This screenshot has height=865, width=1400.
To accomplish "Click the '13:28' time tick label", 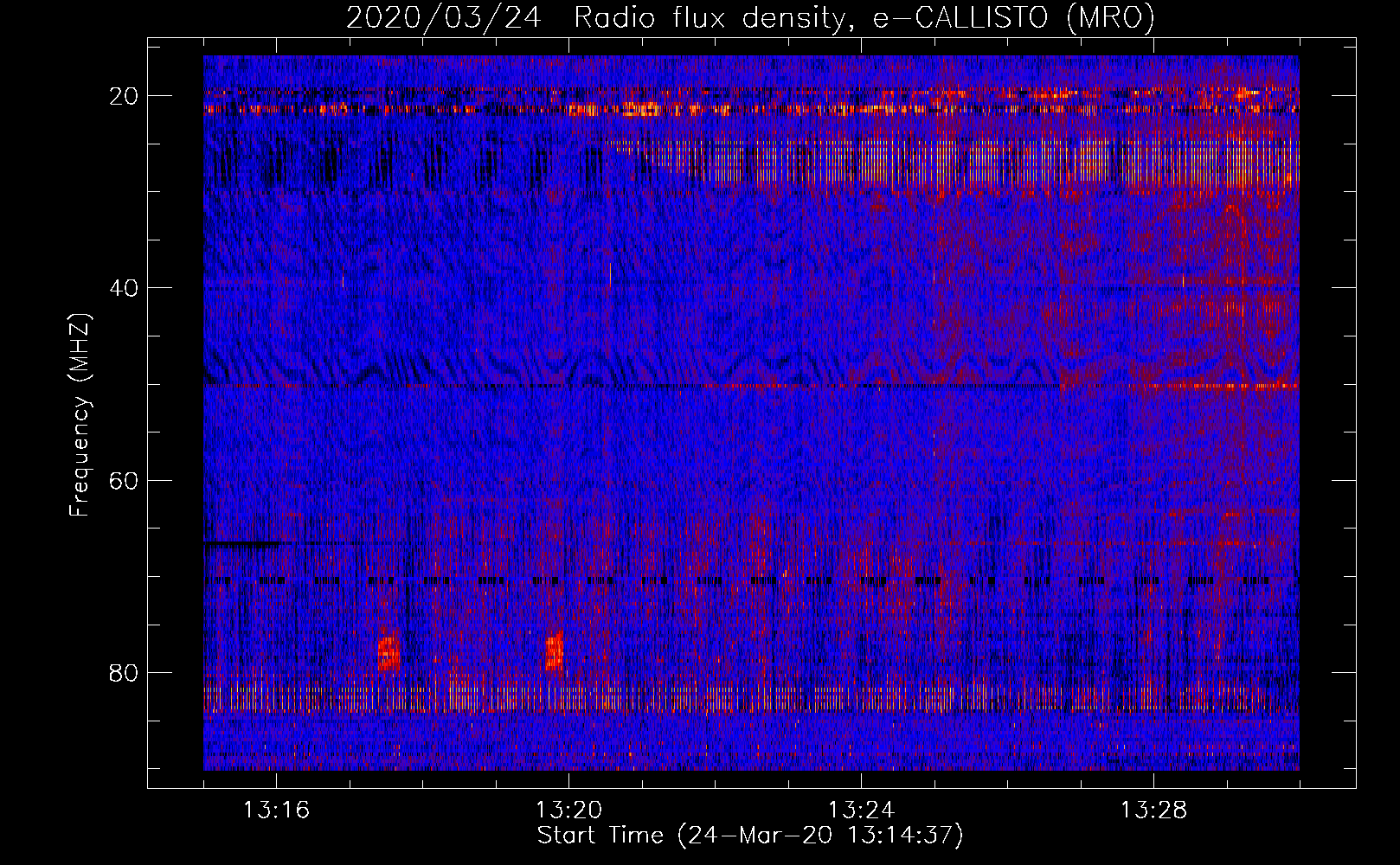I will (x=1154, y=811).
